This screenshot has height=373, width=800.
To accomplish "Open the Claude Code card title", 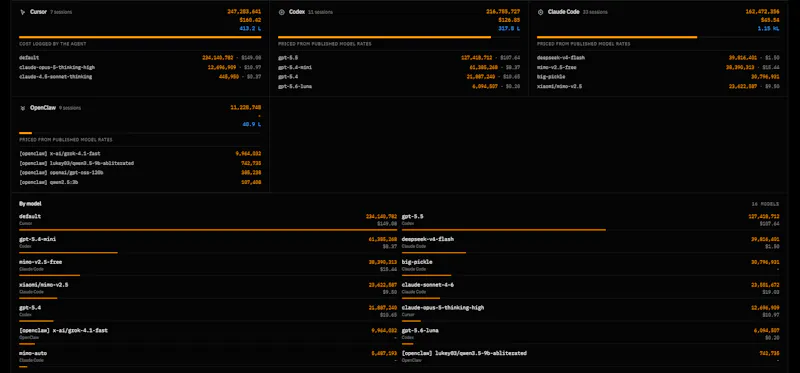I will pyautogui.click(x=563, y=12).
